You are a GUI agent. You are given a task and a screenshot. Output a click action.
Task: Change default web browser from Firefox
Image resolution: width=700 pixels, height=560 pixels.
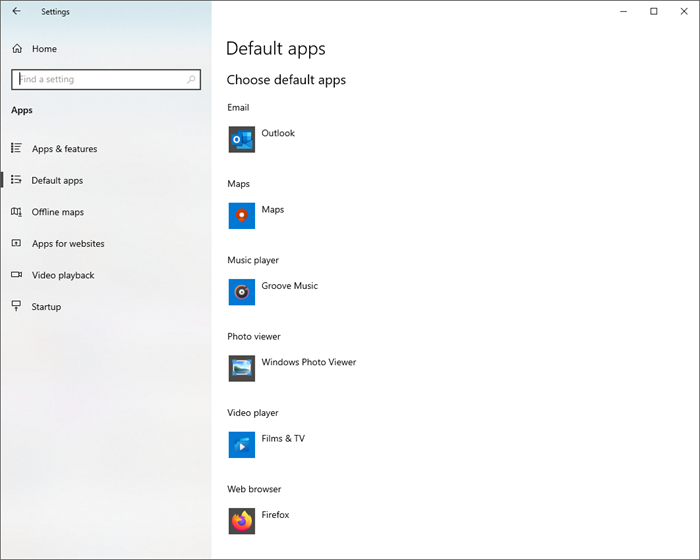pos(259,521)
